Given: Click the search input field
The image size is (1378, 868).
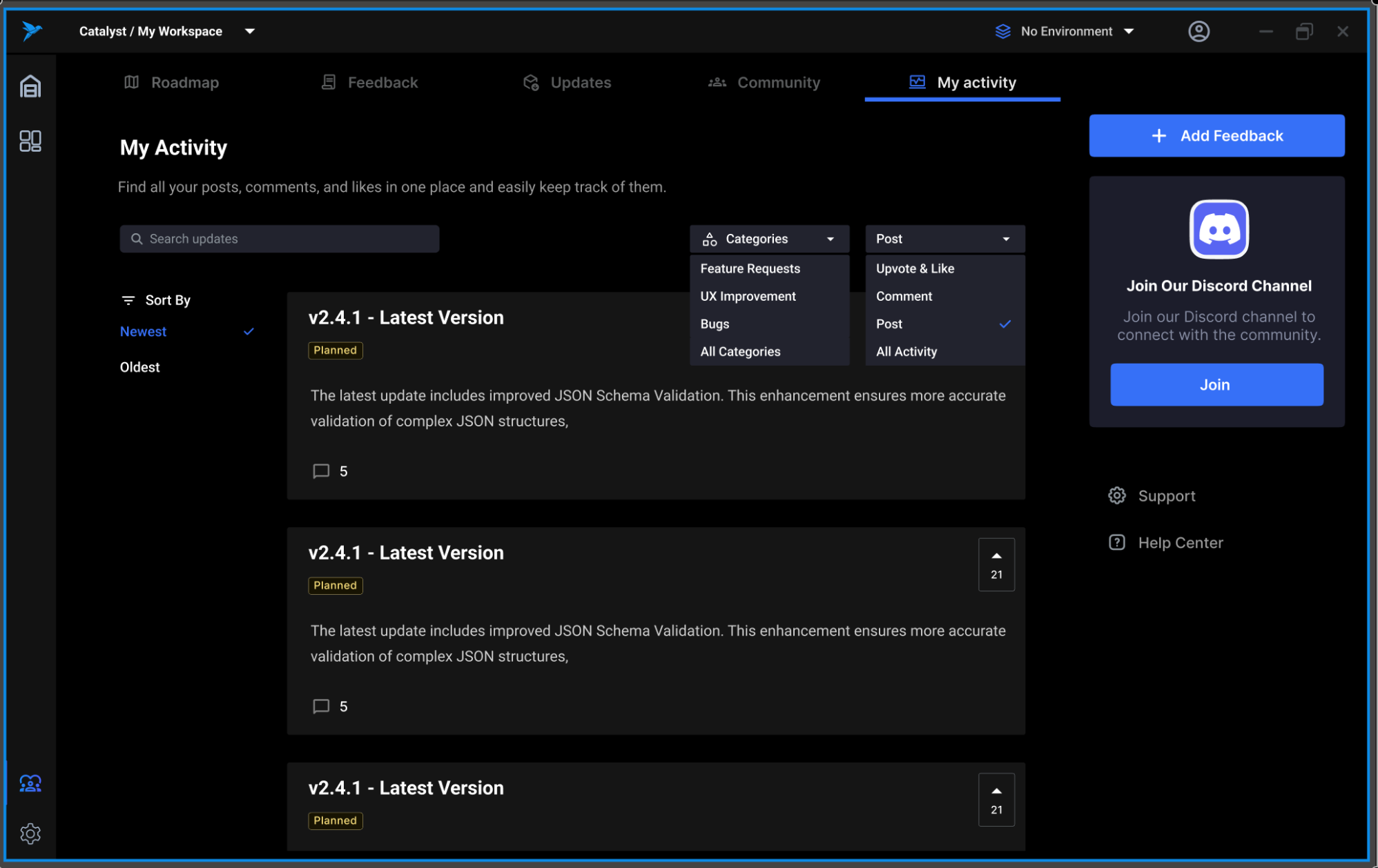Looking at the screenshot, I should [x=280, y=238].
